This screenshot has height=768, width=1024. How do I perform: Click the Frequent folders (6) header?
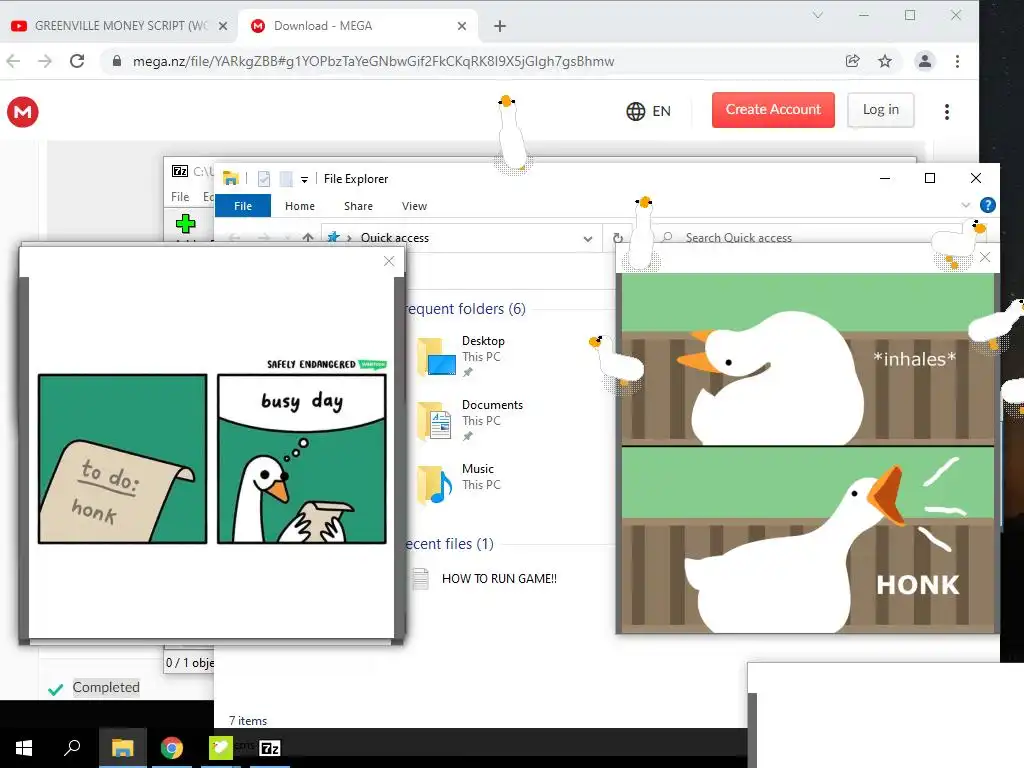click(465, 309)
